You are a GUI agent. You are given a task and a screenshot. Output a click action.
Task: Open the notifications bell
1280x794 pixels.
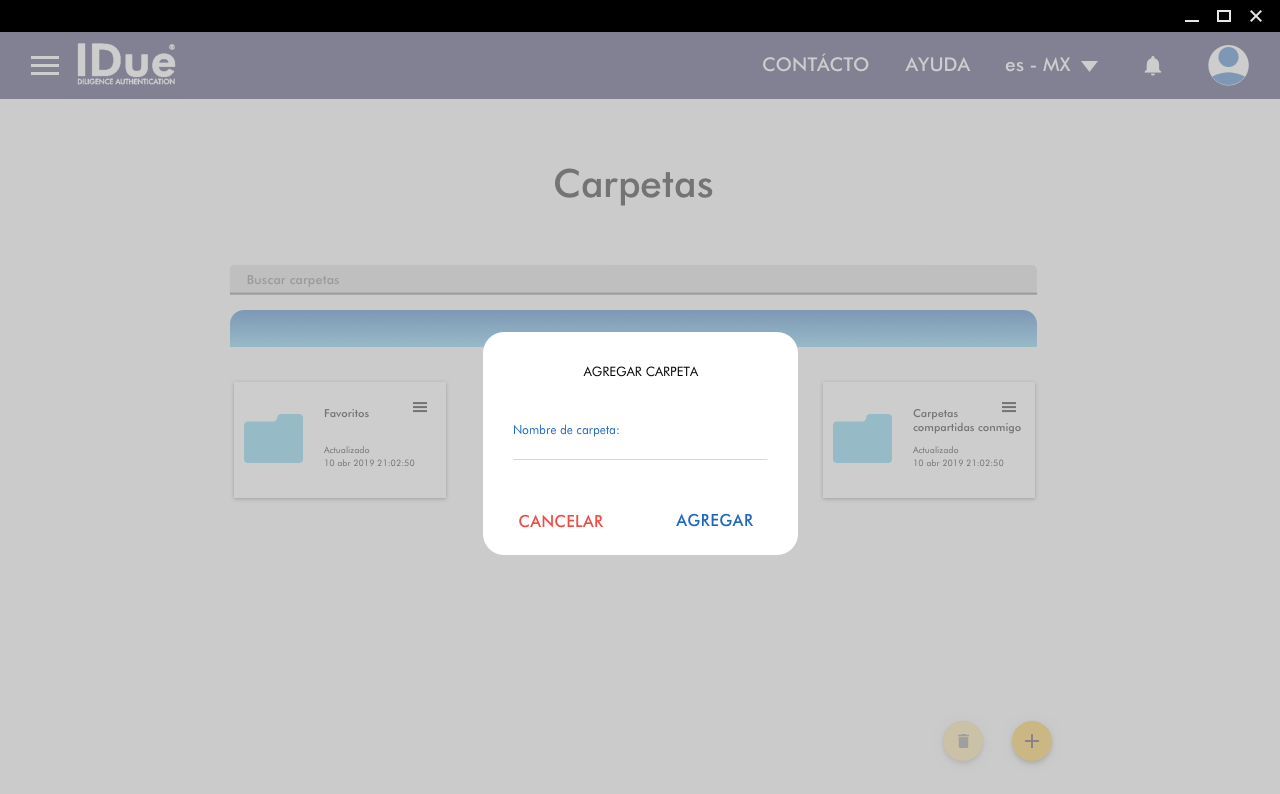(x=1152, y=66)
